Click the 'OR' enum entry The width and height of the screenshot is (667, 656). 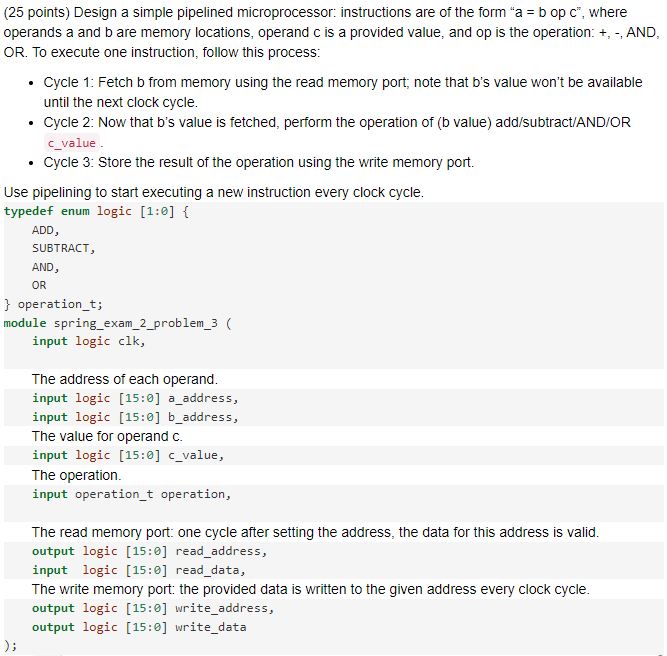(39, 285)
